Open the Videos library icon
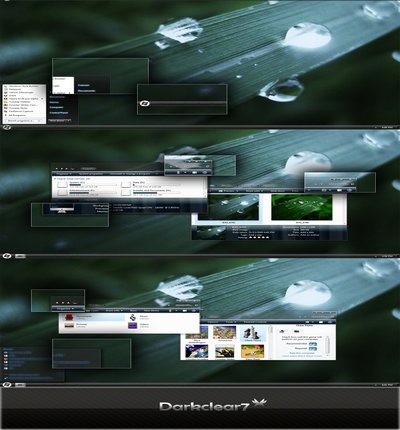400x430 pixels. tap(133, 325)
